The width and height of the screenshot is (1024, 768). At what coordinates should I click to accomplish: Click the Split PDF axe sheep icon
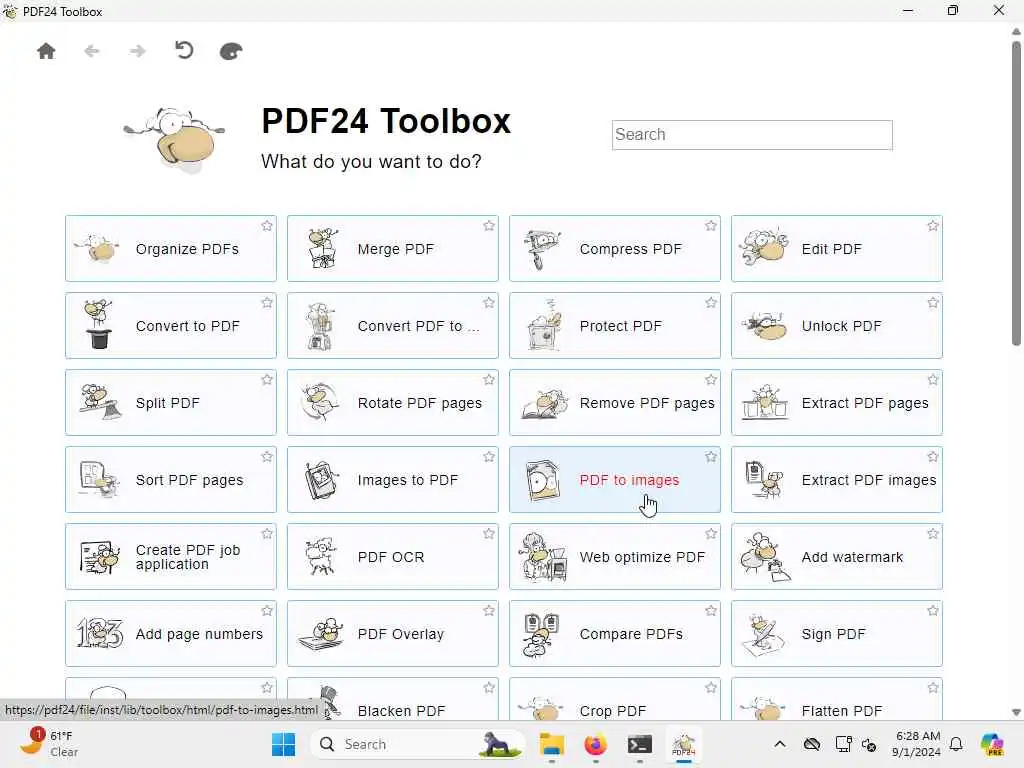point(100,402)
